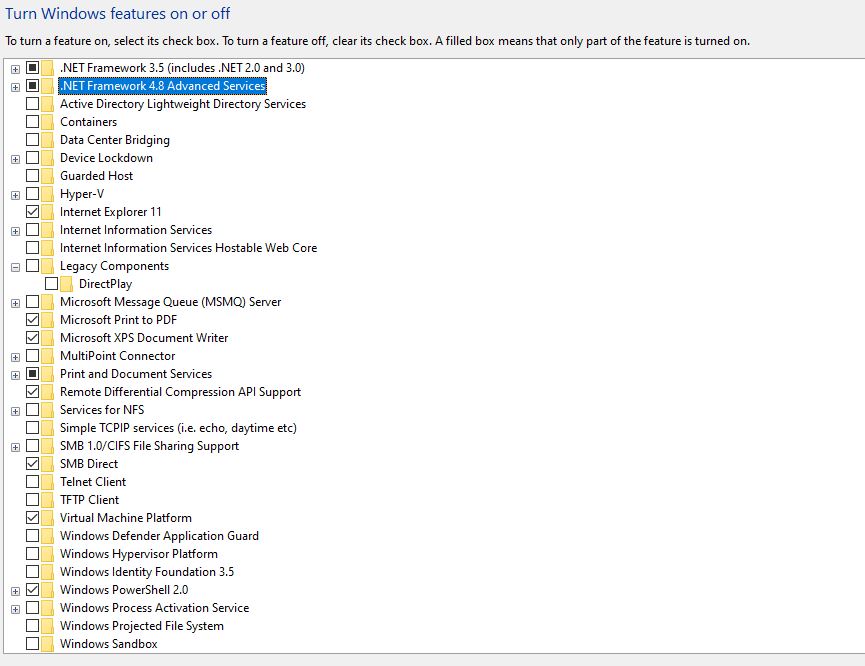Click the Data Center Bridging folder icon
Viewport: 865px width, 666px height.
[x=48, y=140]
